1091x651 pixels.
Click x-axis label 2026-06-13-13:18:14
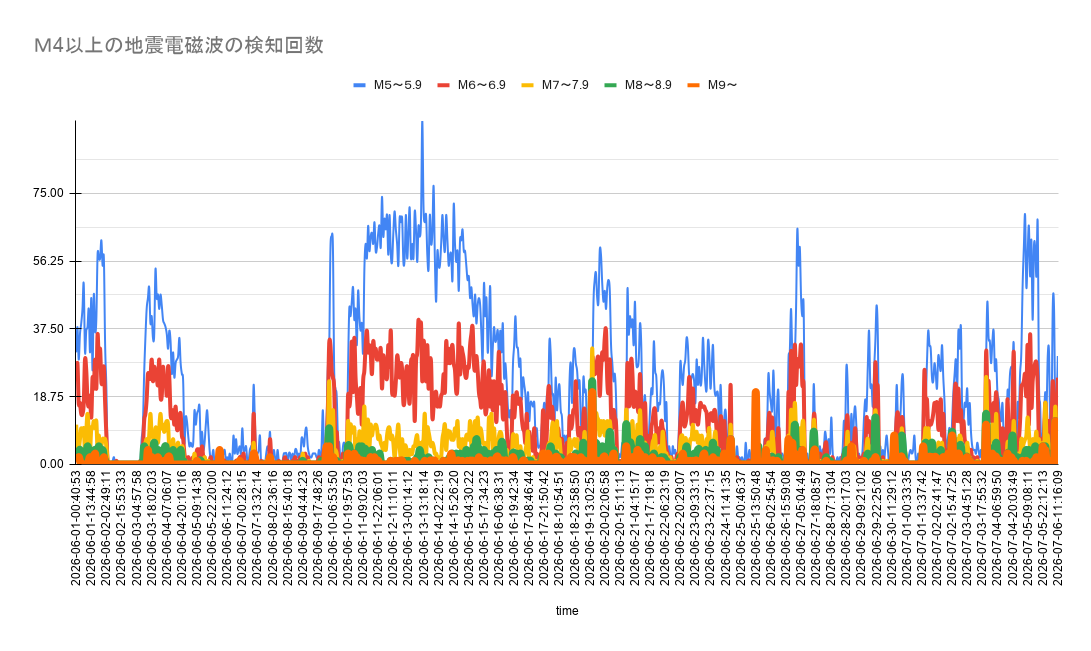(422, 528)
